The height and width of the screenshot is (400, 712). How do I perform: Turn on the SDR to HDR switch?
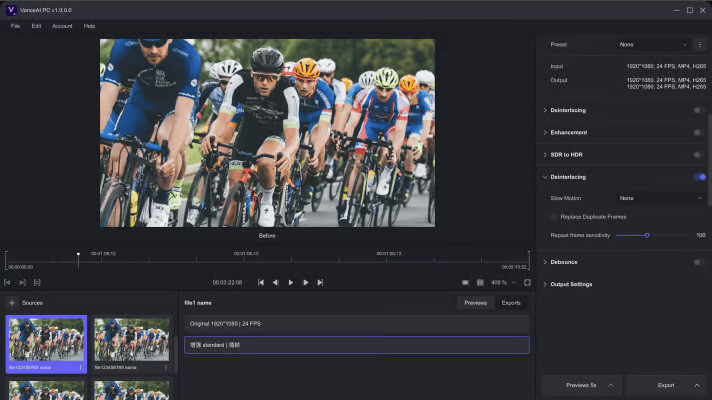pyautogui.click(x=698, y=155)
